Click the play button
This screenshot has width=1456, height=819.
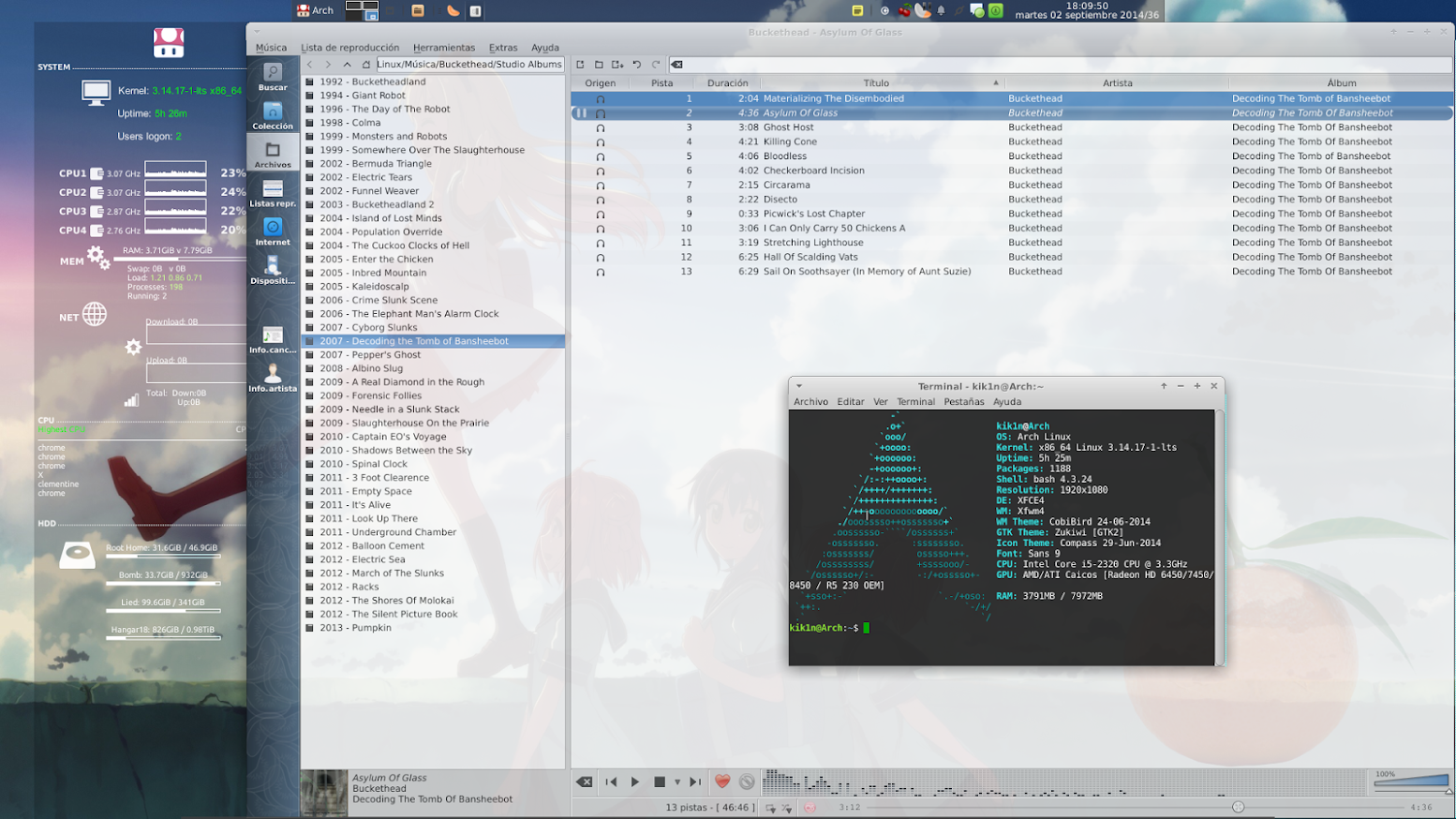(x=635, y=782)
